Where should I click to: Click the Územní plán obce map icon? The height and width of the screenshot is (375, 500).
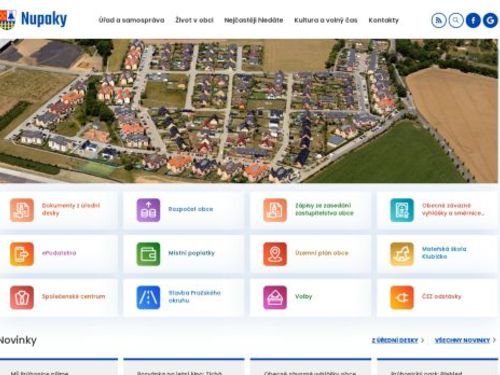coord(275,254)
